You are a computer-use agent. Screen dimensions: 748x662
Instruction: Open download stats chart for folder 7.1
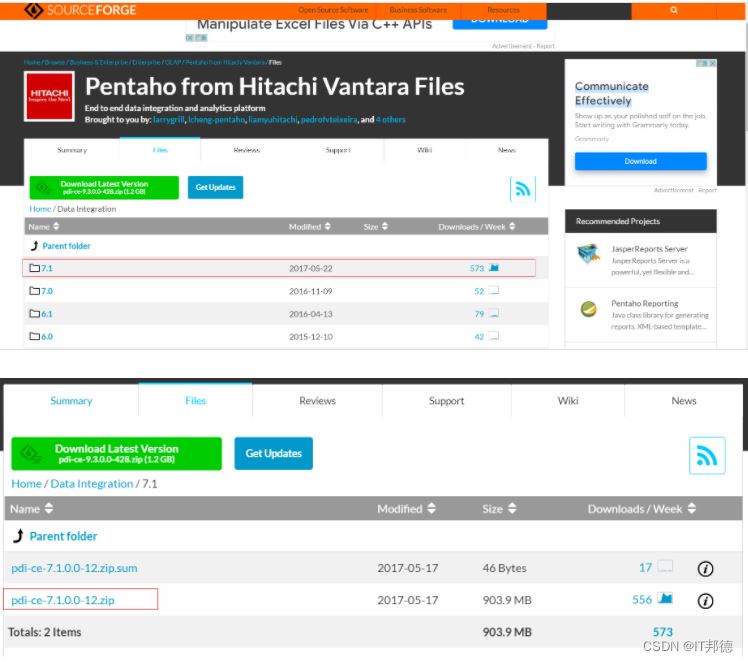[493, 268]
